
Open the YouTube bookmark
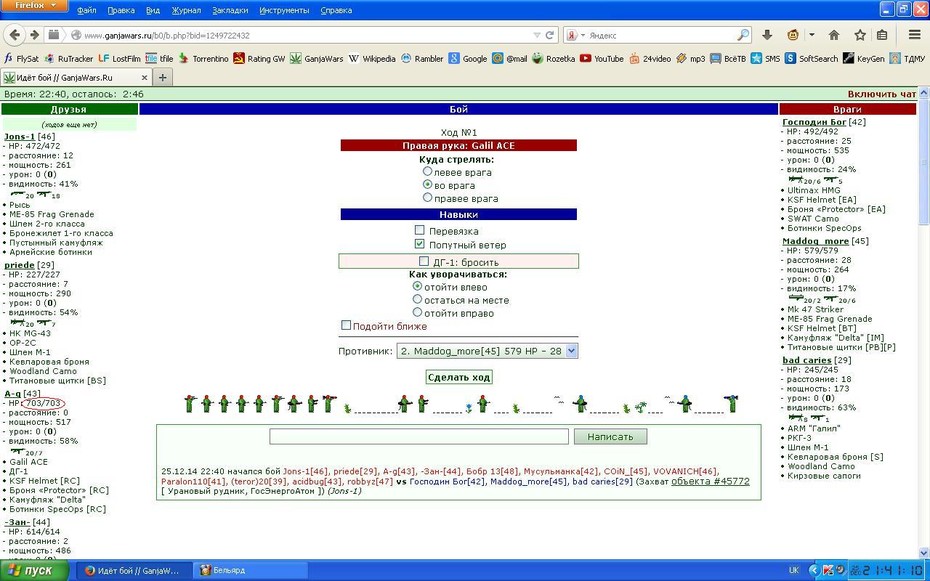coord(602,59)
